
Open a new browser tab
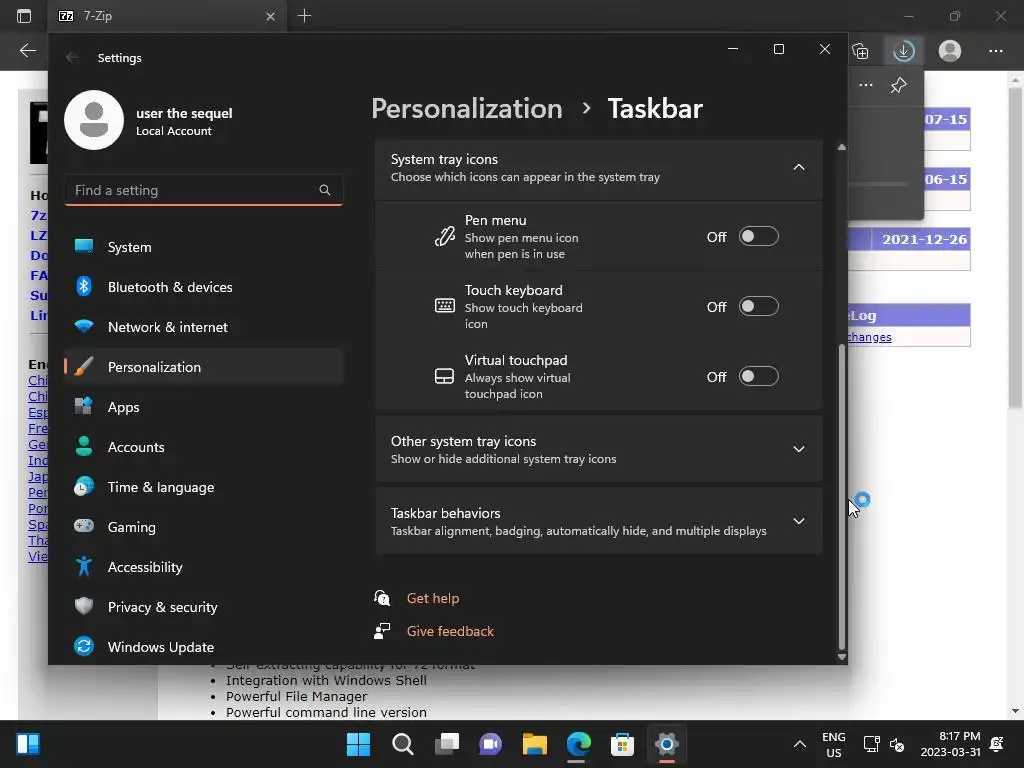tap(304, 16)
